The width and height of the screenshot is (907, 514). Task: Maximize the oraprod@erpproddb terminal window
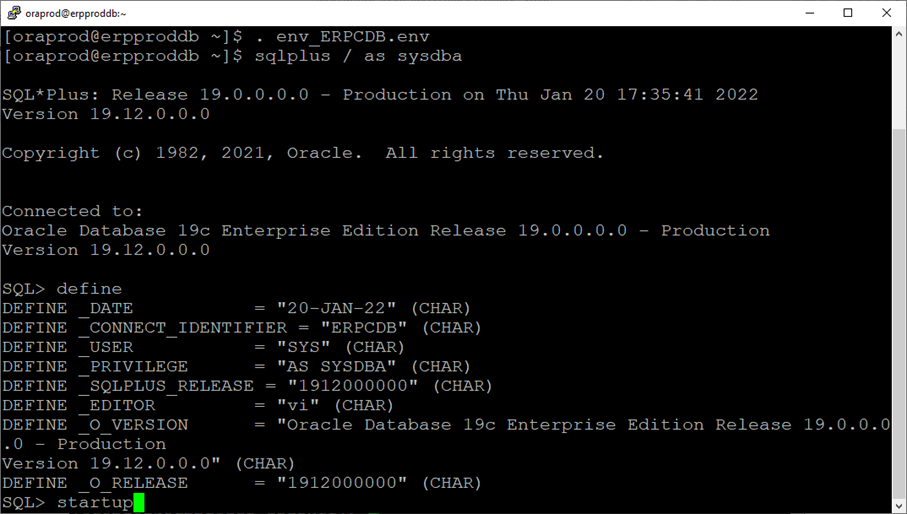[x=848, y=13]
